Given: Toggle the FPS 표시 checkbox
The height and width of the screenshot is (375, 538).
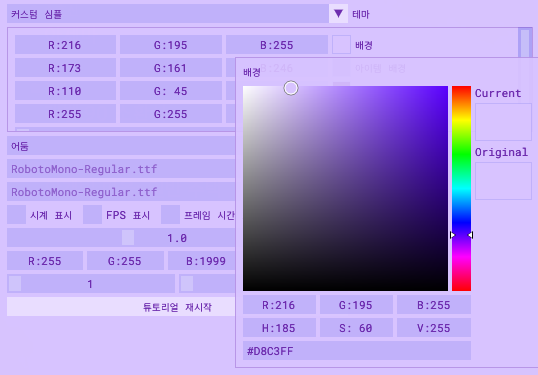Looking at the screenshot, I should point(93,215).
